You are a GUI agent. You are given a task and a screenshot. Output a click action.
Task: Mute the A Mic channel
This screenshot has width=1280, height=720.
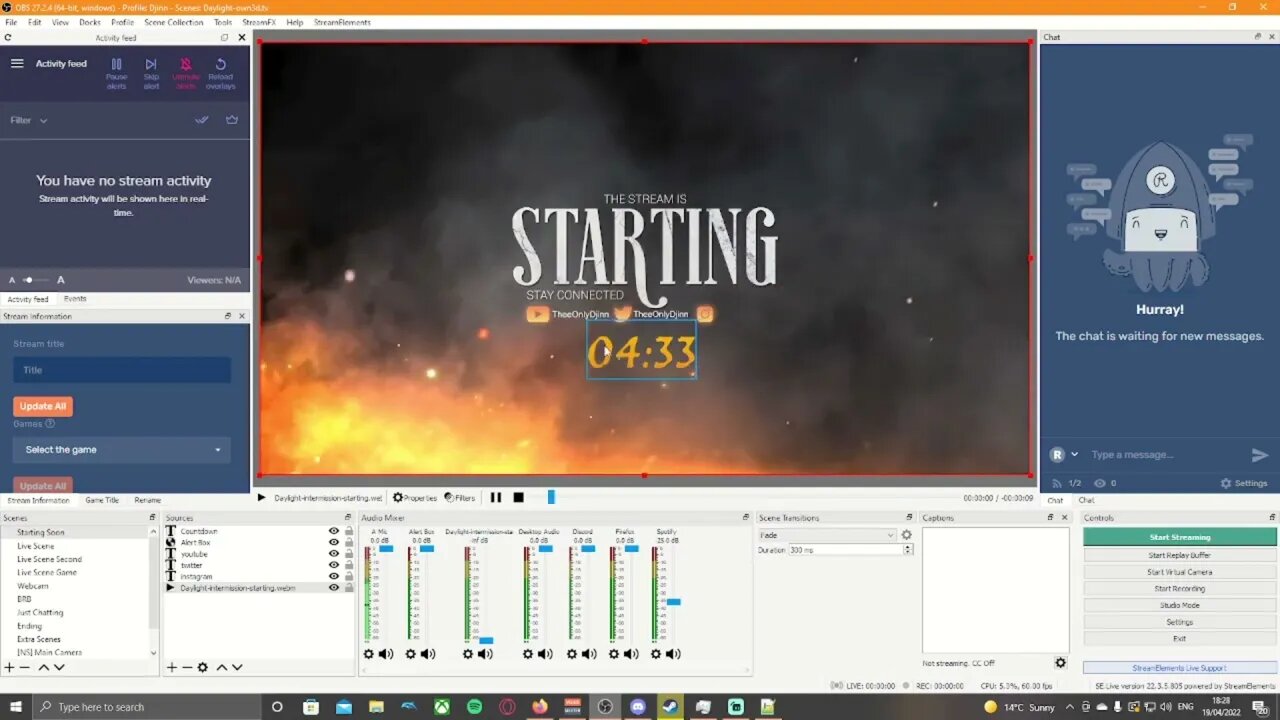[x=385, y=654]
